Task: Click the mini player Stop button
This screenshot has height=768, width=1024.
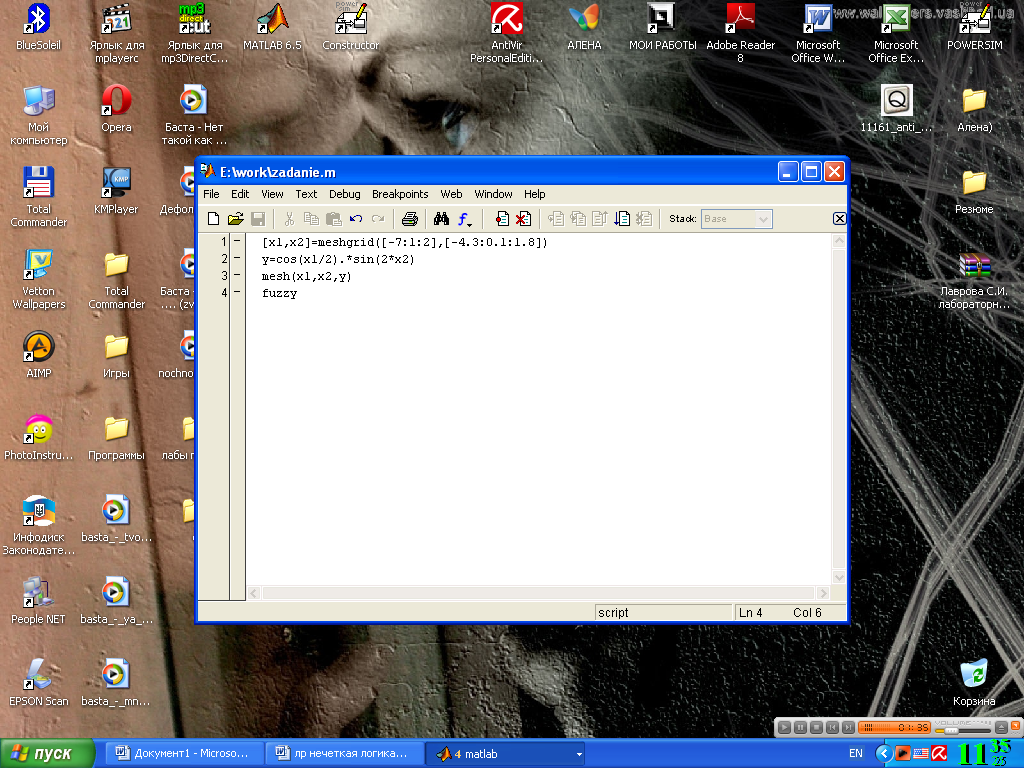Action: [816, 727]
